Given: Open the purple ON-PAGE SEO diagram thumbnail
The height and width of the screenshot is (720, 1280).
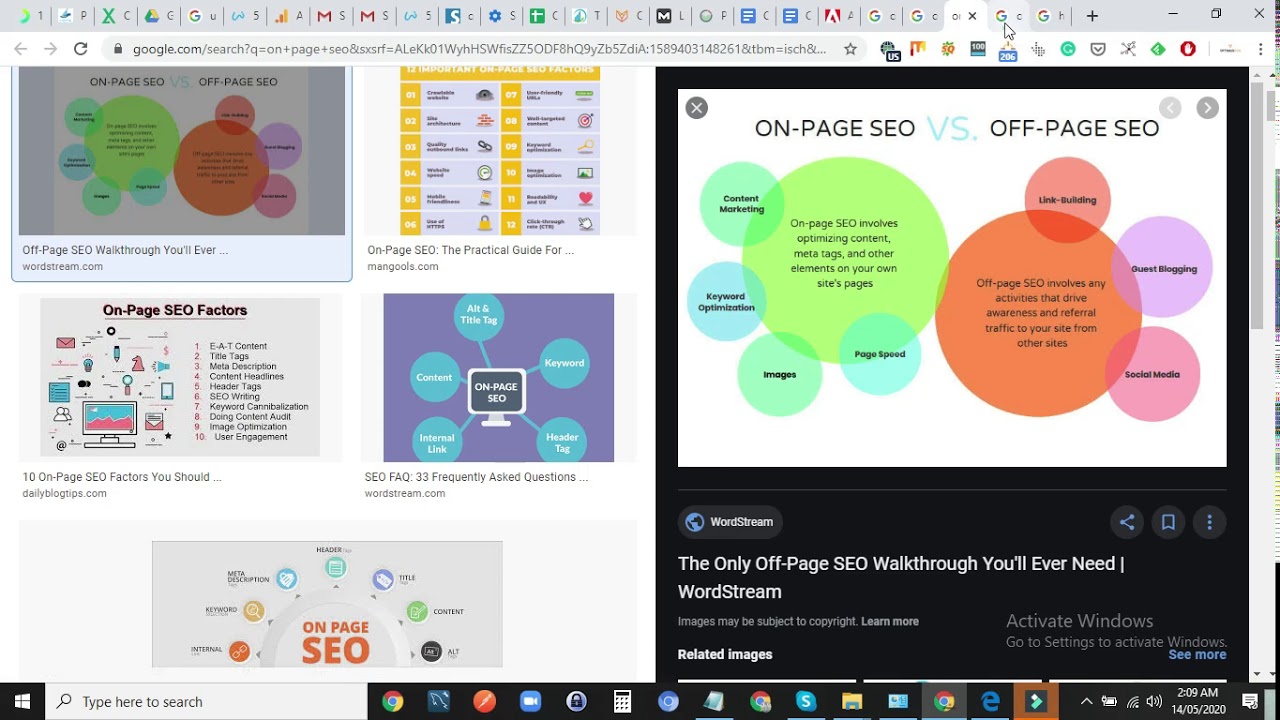Looking at the screenshot, I should coord(498,377).
